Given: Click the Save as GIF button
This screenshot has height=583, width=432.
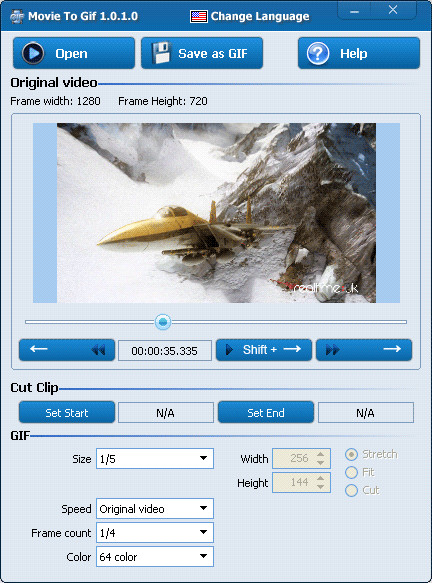Looking at the screenshot, I should click(202, 53).
